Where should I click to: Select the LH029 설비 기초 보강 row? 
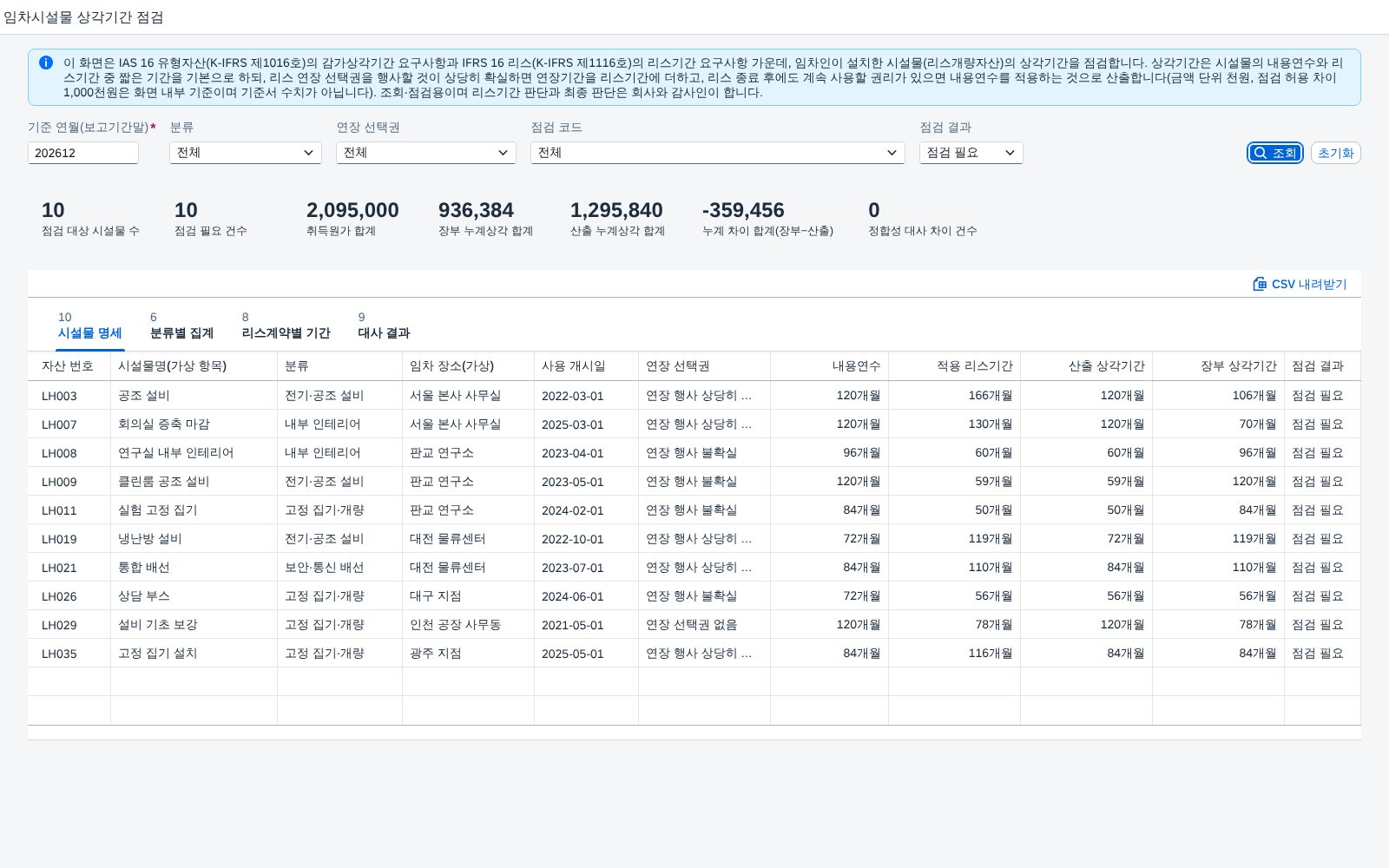pyautogui.click(x=694, y=625)
